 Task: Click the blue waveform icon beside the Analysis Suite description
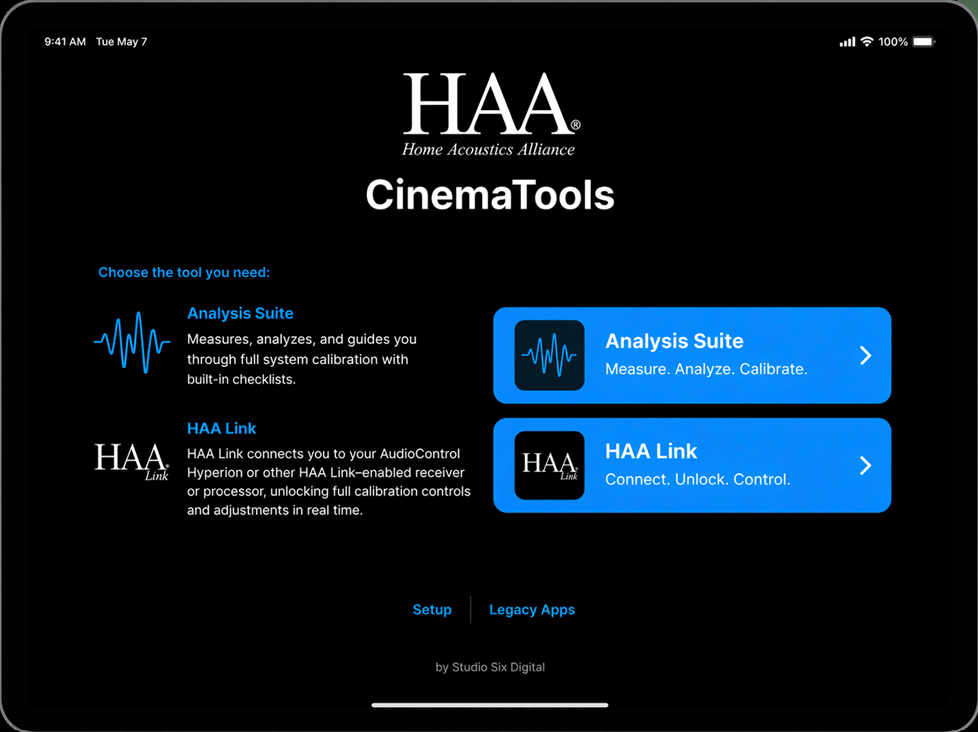click(x=132, y=342)
